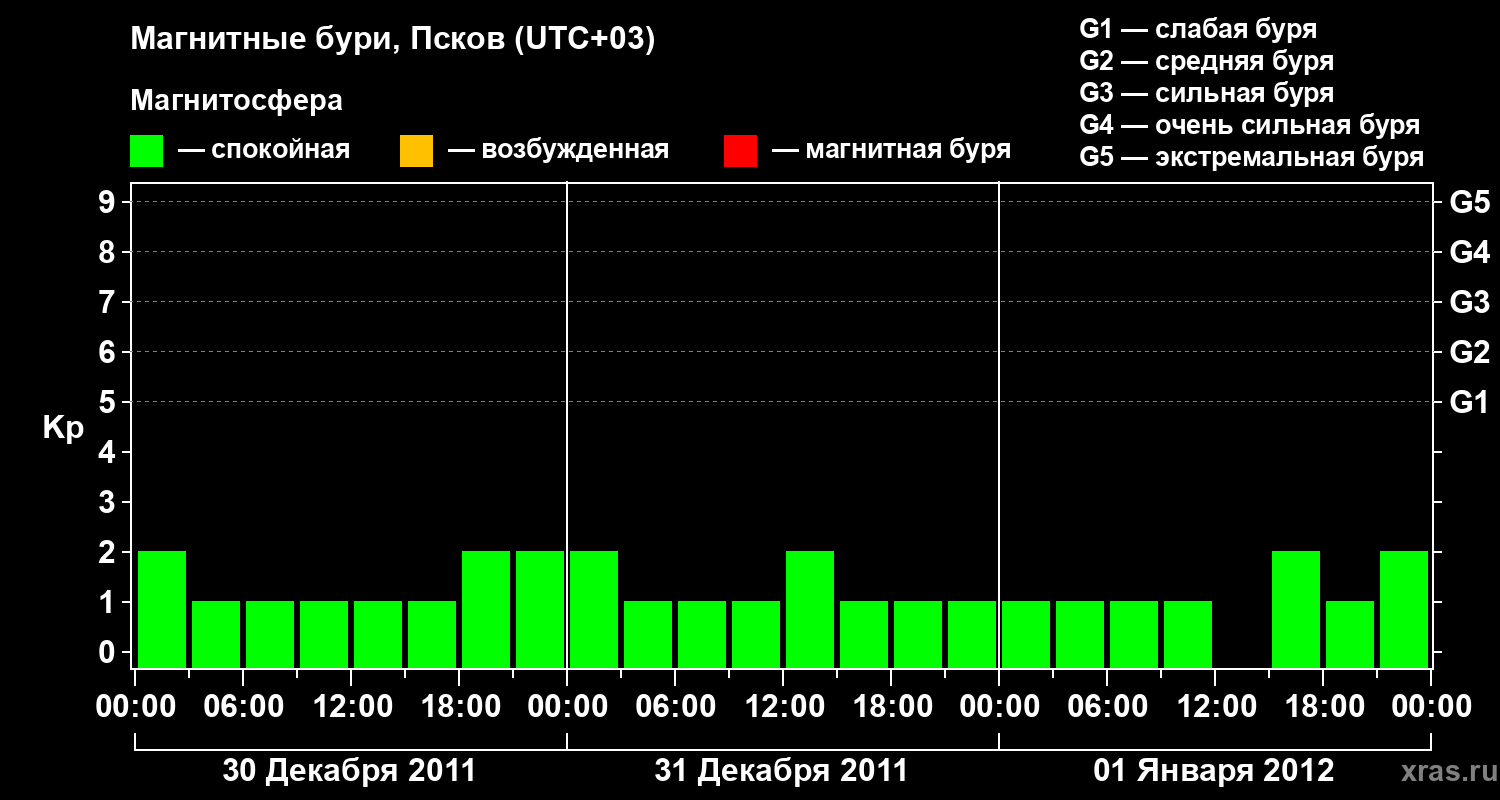Click the 'G3 — сильная буря' legend line

point(1207,93)
